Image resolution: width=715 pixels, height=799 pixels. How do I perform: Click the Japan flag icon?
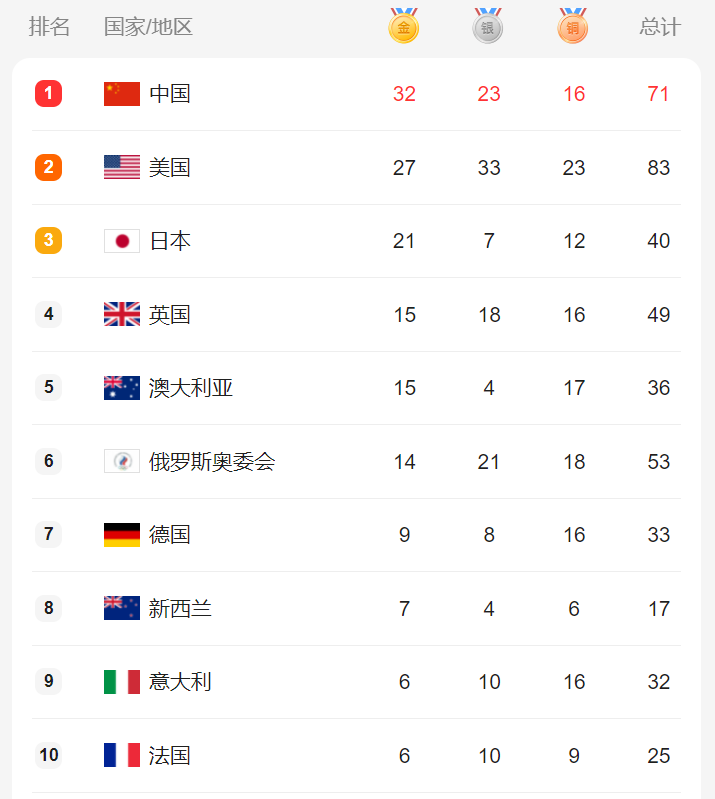pyautogui.click(x=122, y=241)
